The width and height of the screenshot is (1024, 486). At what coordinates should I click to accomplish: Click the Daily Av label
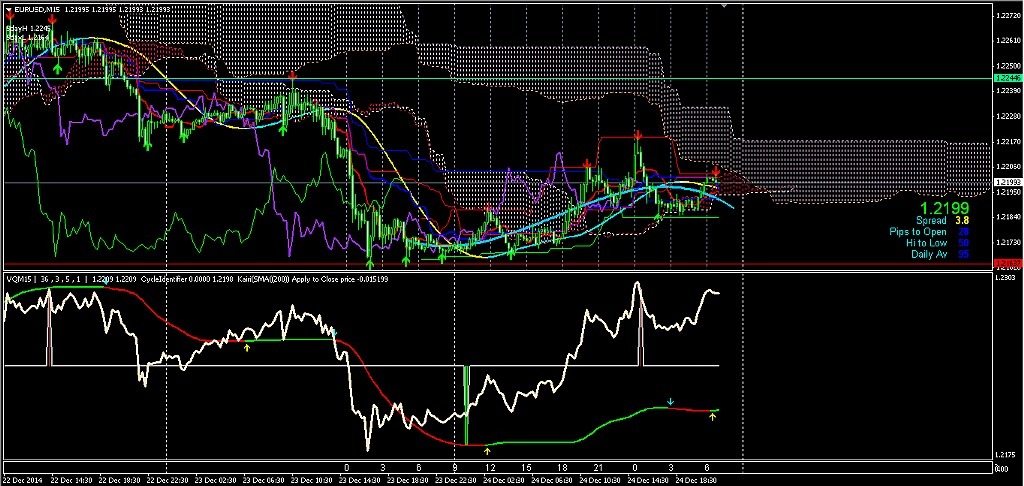pos(929,254)
